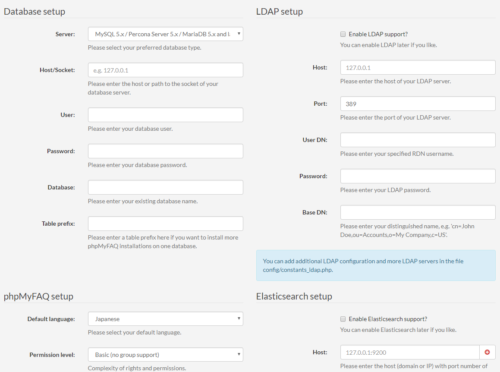
Task: Click into the Database name field
Action: coord(166,187)
